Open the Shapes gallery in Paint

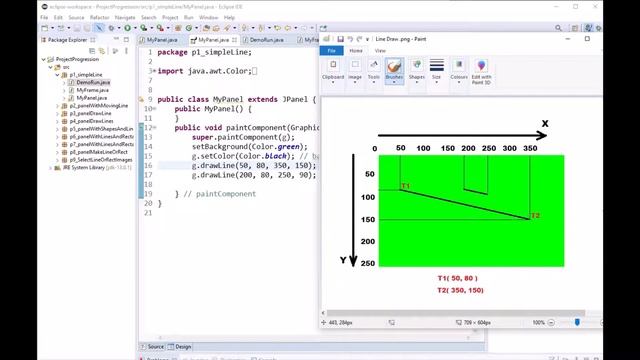[x=417, y=71]
